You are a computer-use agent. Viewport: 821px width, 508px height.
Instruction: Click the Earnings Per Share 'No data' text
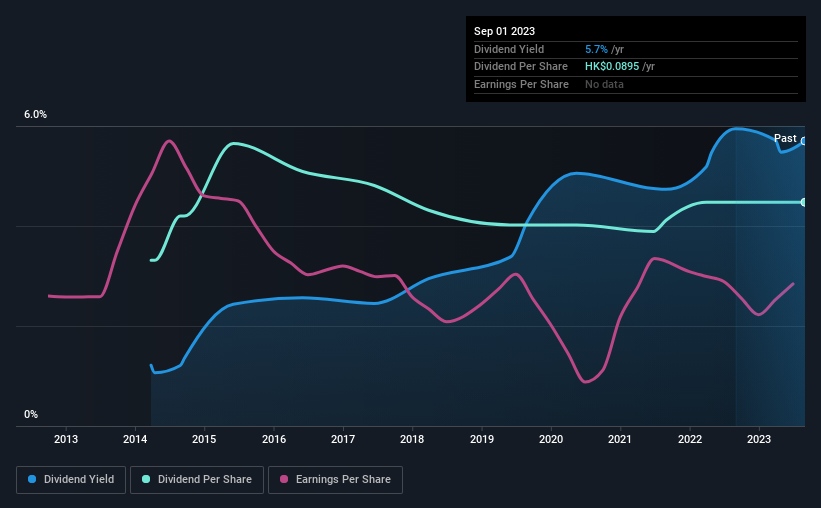point(604,84)
